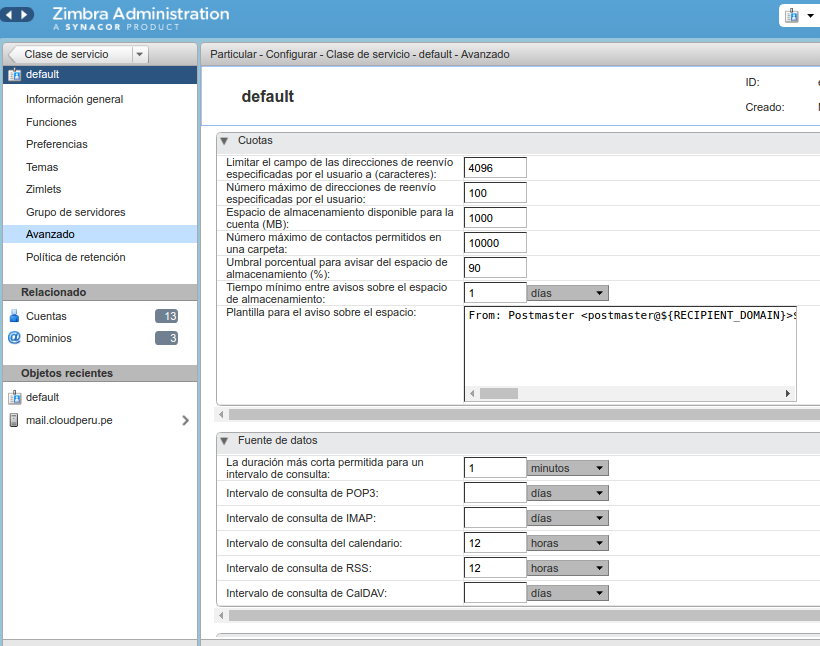
Task: Open related Cuentas list
Action: [46, 316]
